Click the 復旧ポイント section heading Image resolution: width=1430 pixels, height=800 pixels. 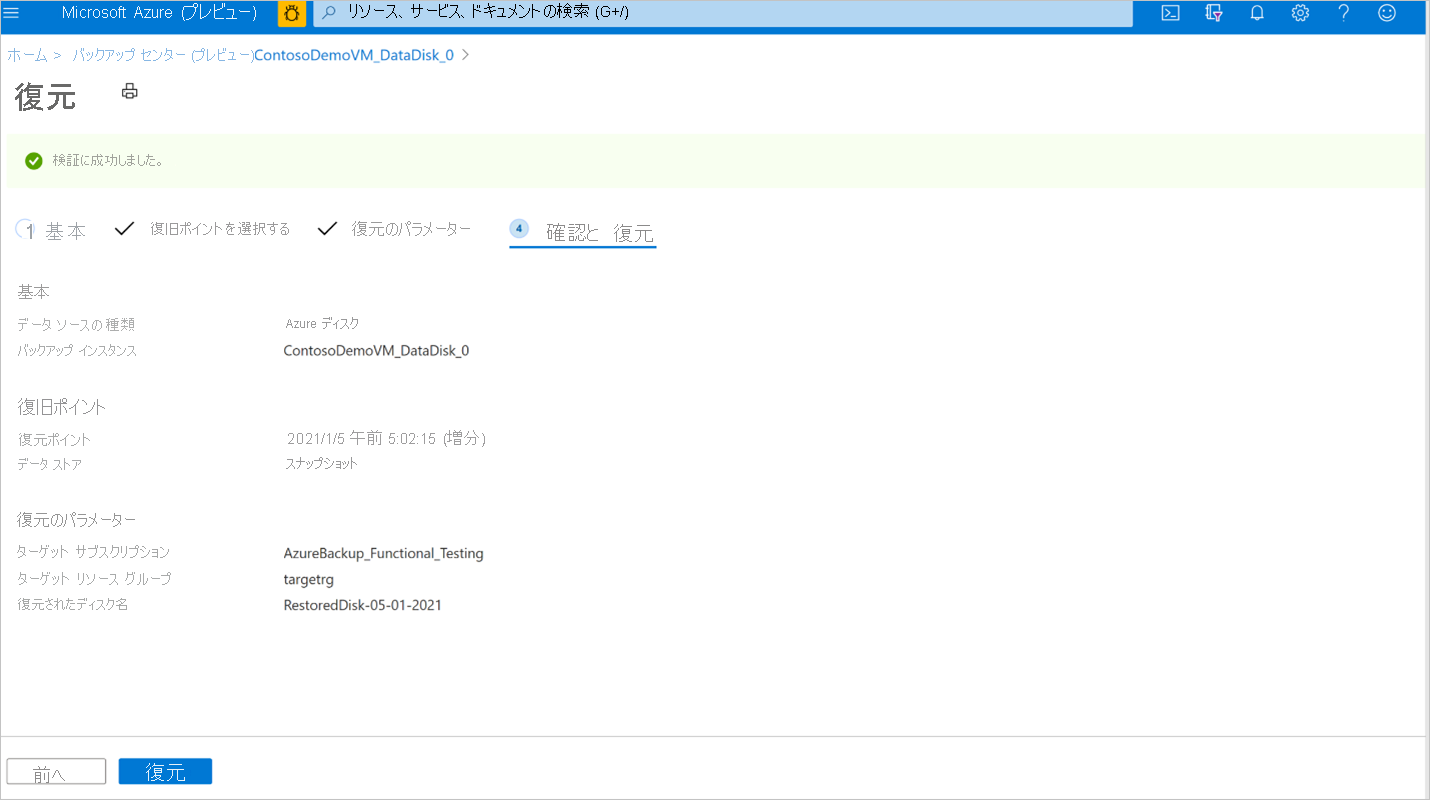(62, 407)
